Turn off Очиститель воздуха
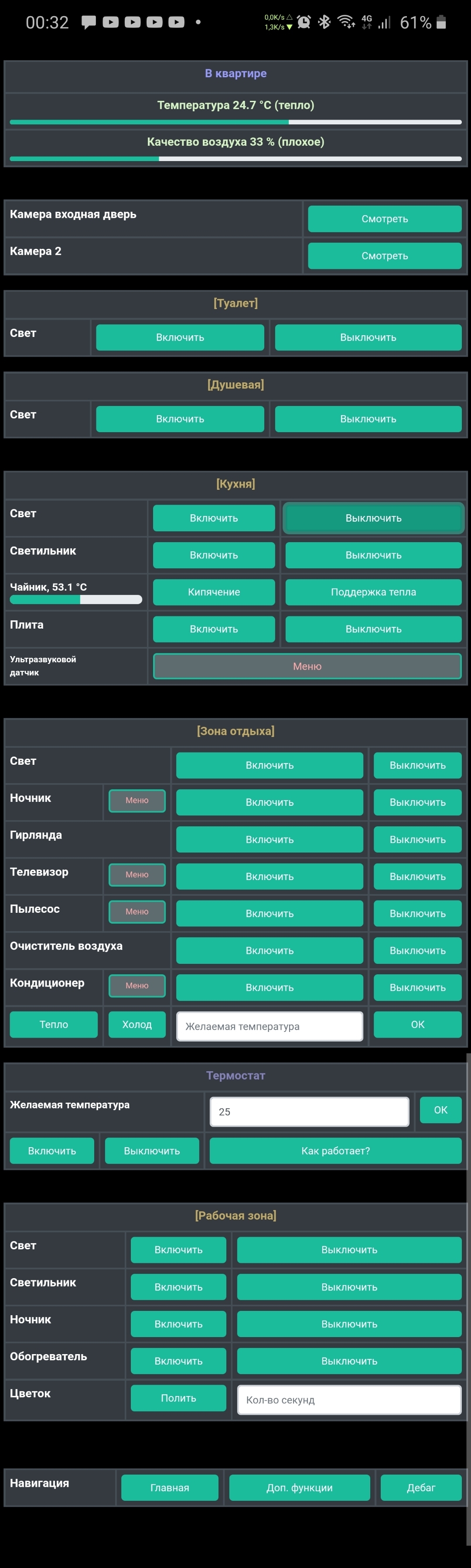This screenshot has width=471, height=1568. (417, 951)
